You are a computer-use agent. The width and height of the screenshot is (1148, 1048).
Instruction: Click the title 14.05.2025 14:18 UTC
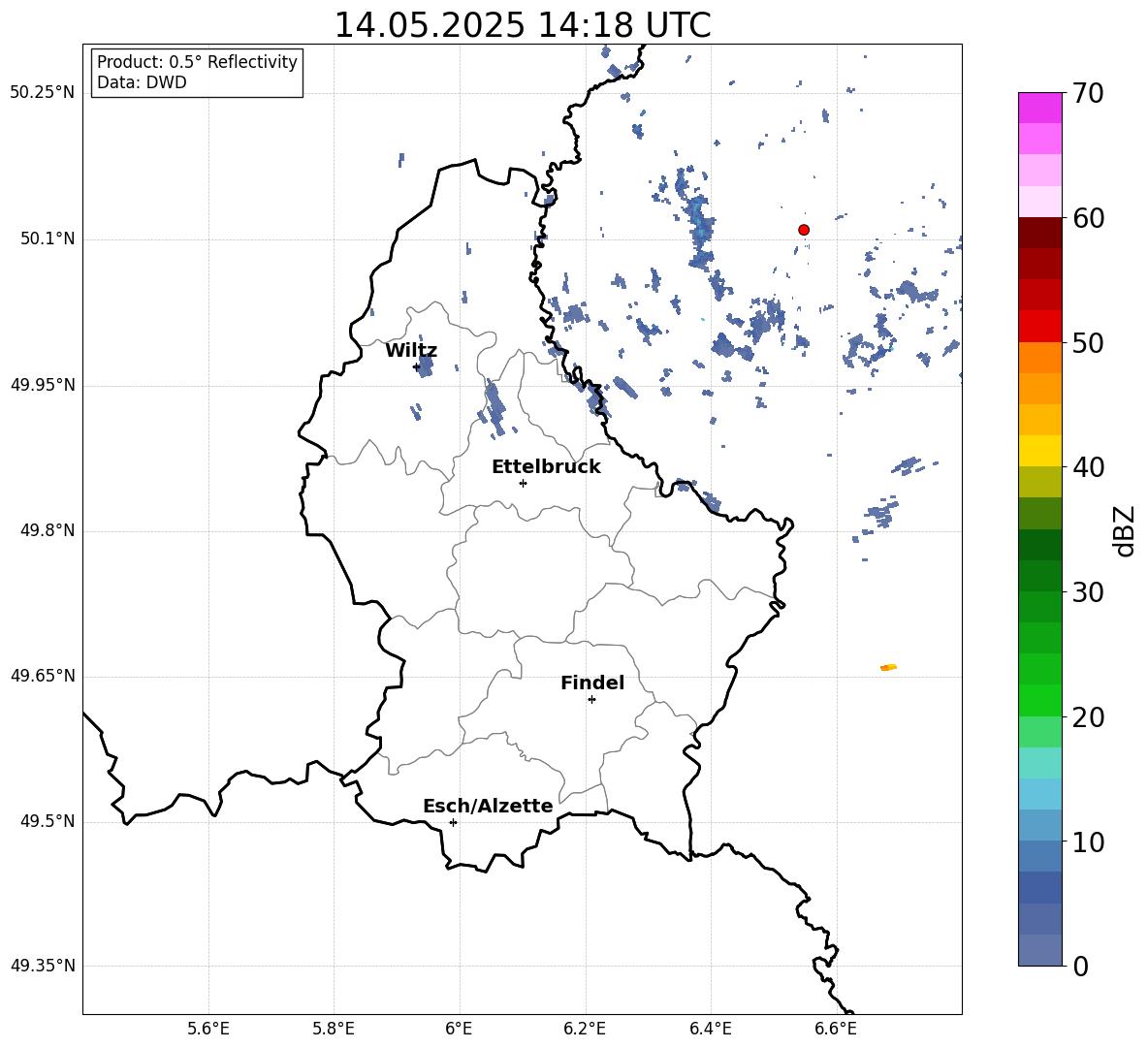tap(523, 25)
